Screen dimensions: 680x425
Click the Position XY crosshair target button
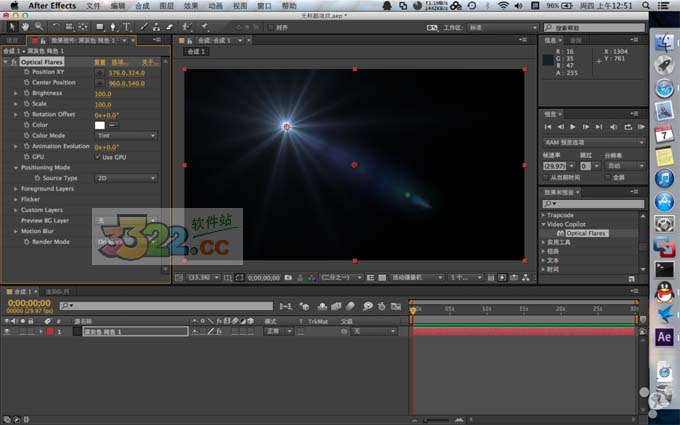[x=100, y=72]
